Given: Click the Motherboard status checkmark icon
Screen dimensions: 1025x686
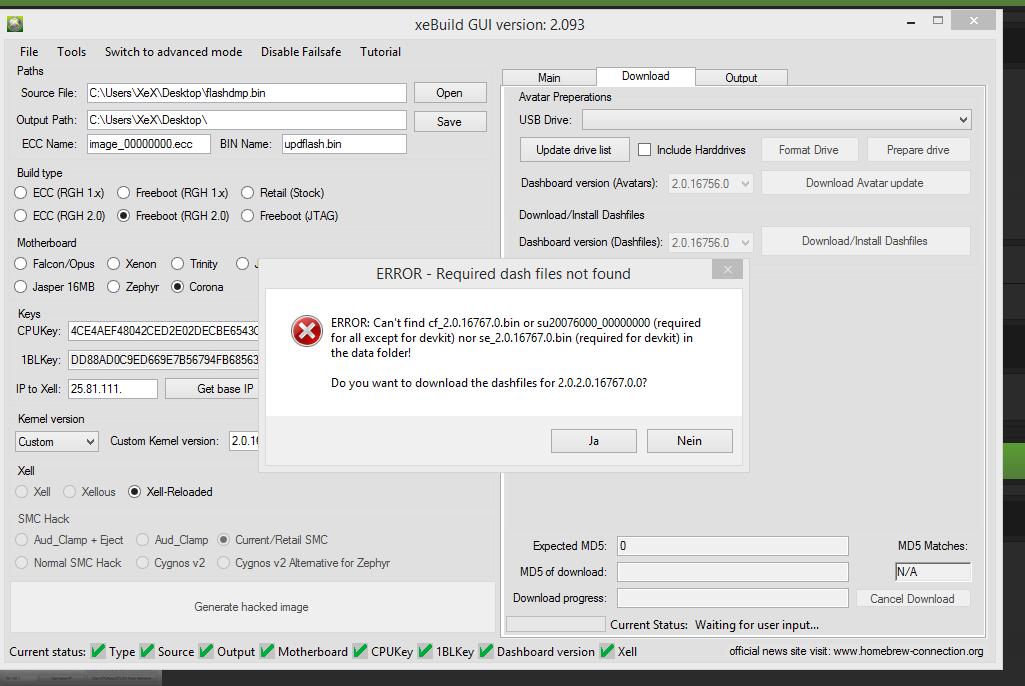Looking at the screenshot, I should pos(267,651).
